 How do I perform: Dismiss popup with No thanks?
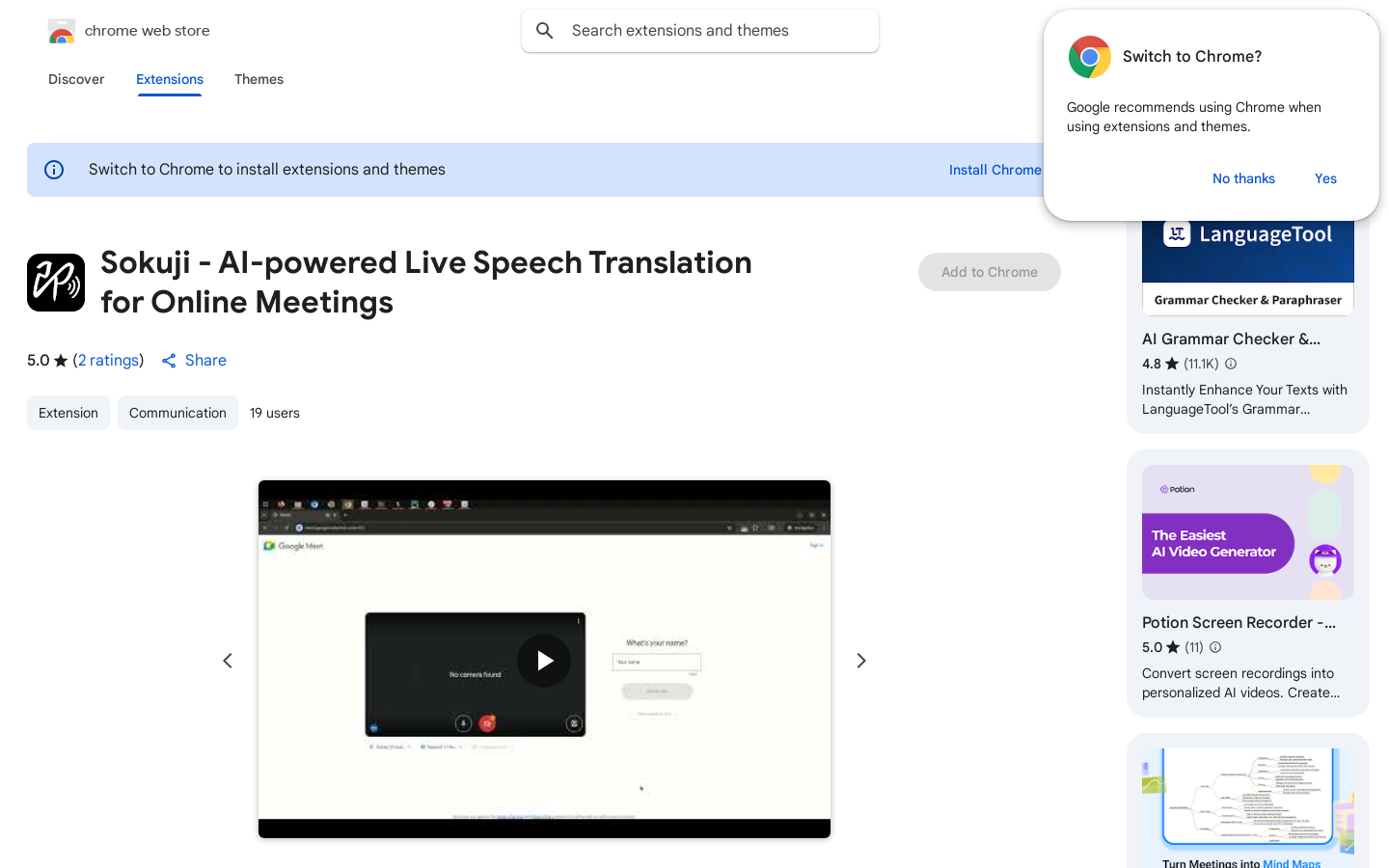(1243, 178)
